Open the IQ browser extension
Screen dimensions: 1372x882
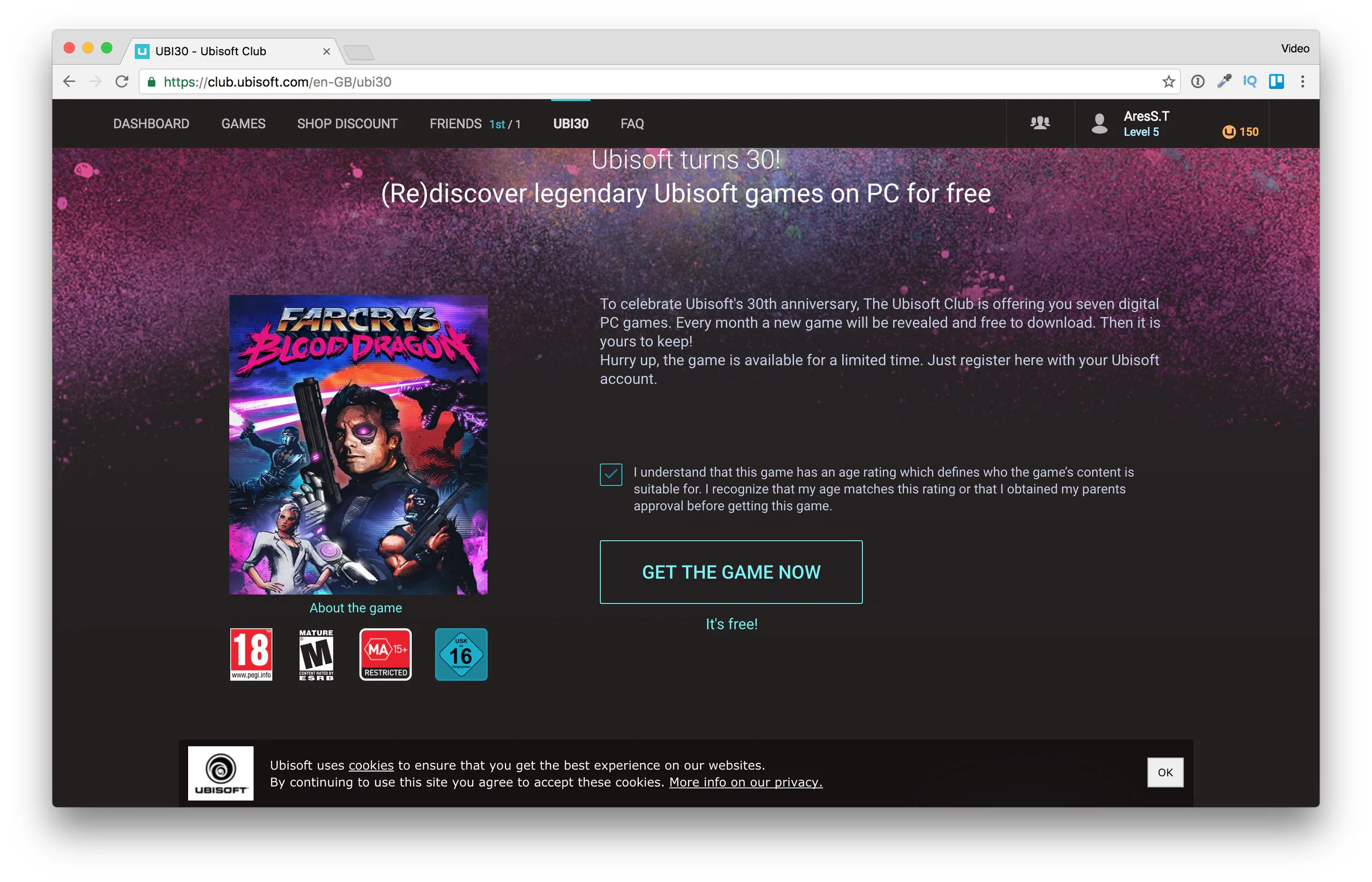point(1250,82)
